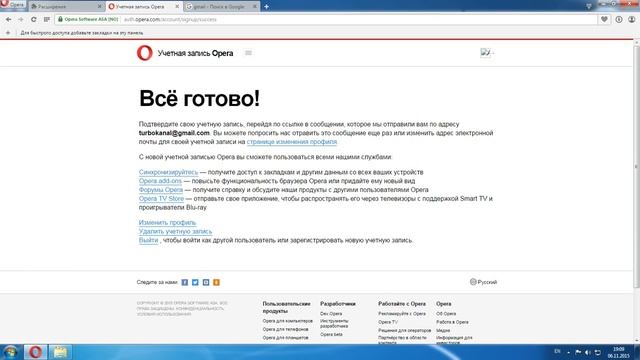Open footer link Opera для планшетов
The image size is (640, 360).
click(x=285, y=338)
